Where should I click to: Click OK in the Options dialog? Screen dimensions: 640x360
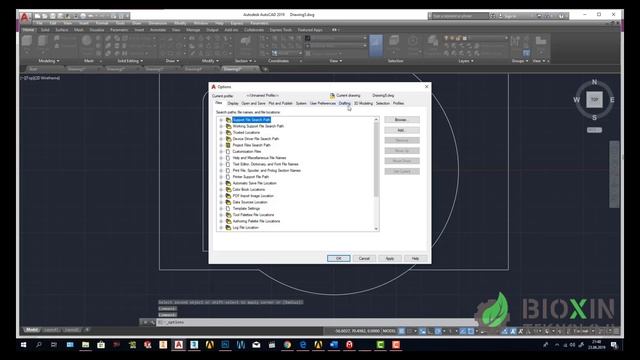click(338, 258)
